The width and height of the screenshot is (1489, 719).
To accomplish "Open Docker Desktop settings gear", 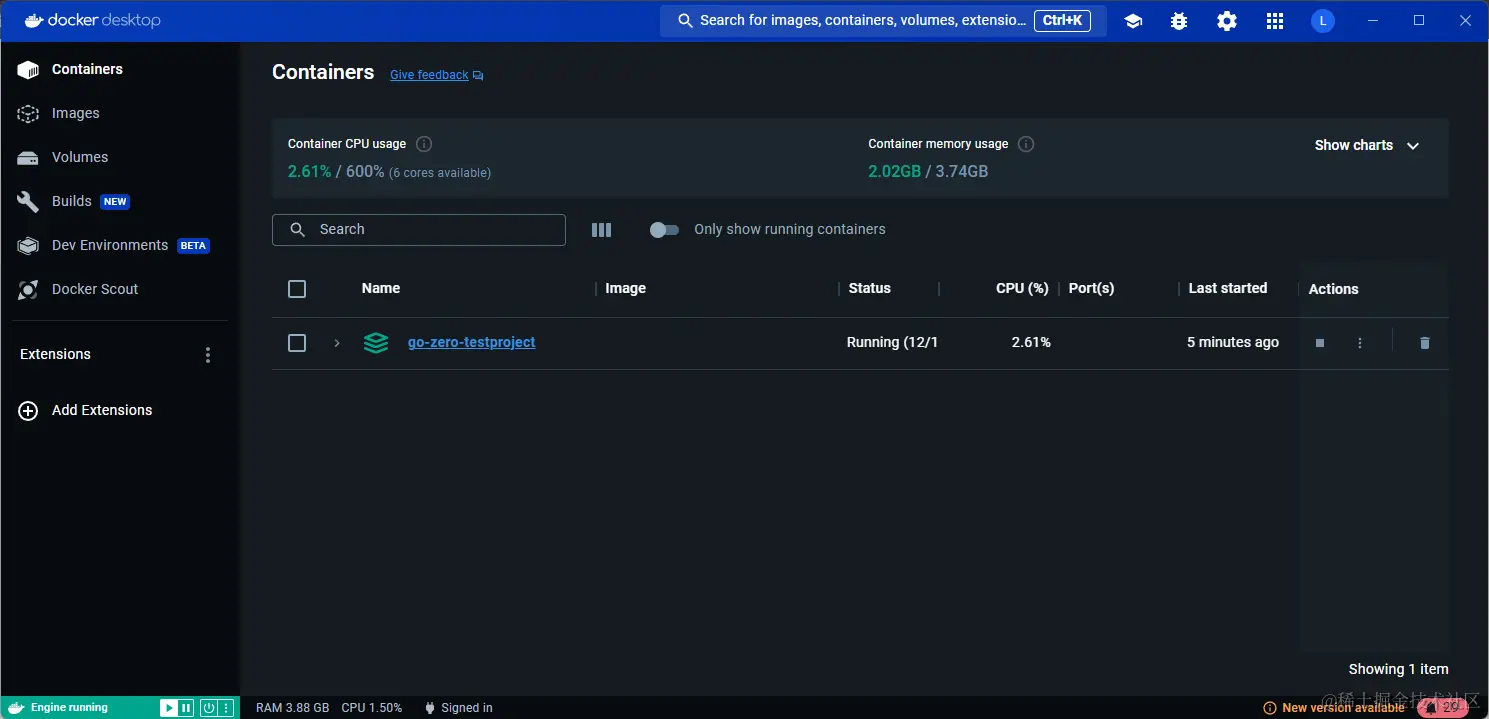I will coord(1227,21).
